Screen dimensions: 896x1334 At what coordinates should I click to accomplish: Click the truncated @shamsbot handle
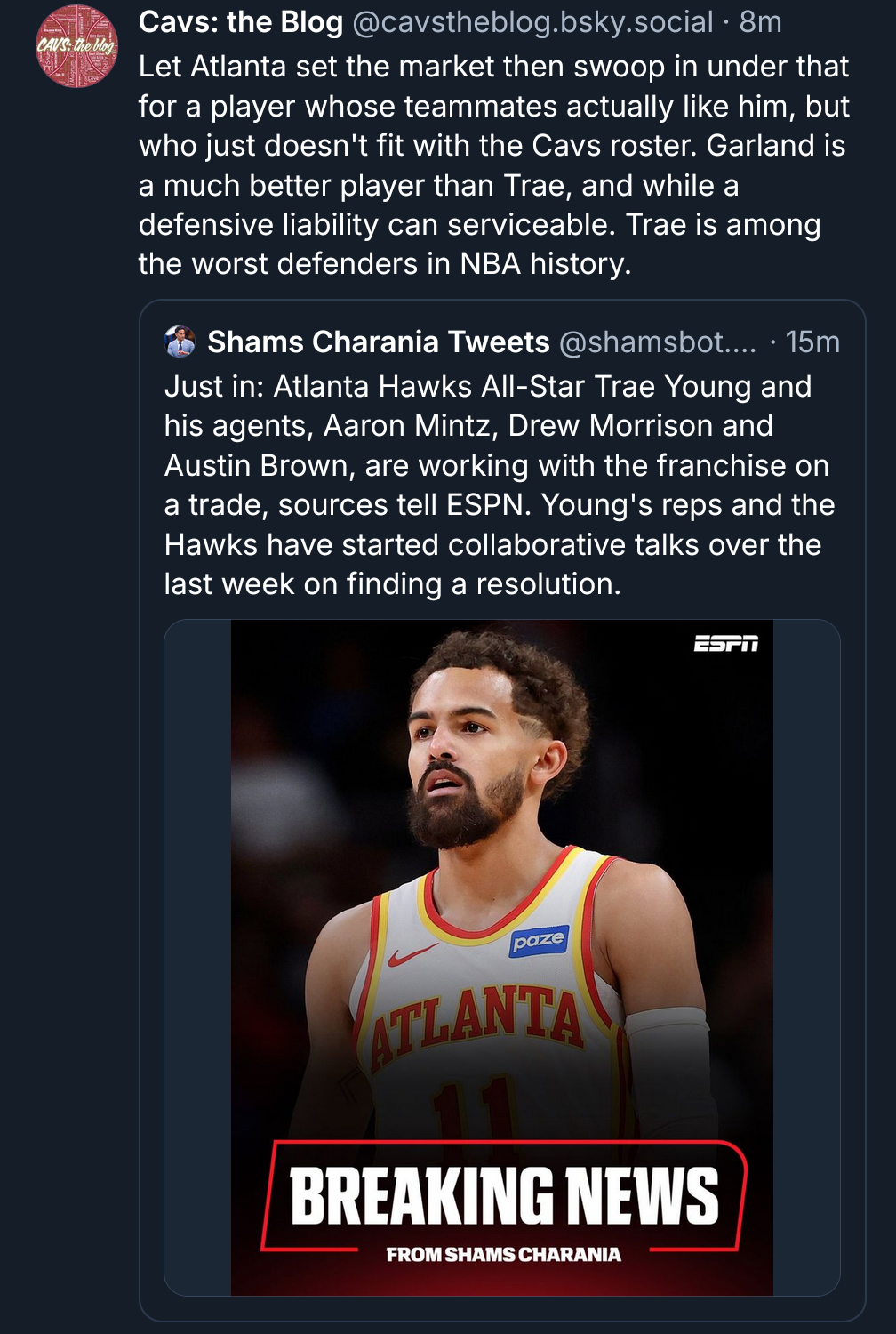pos(657,342)
